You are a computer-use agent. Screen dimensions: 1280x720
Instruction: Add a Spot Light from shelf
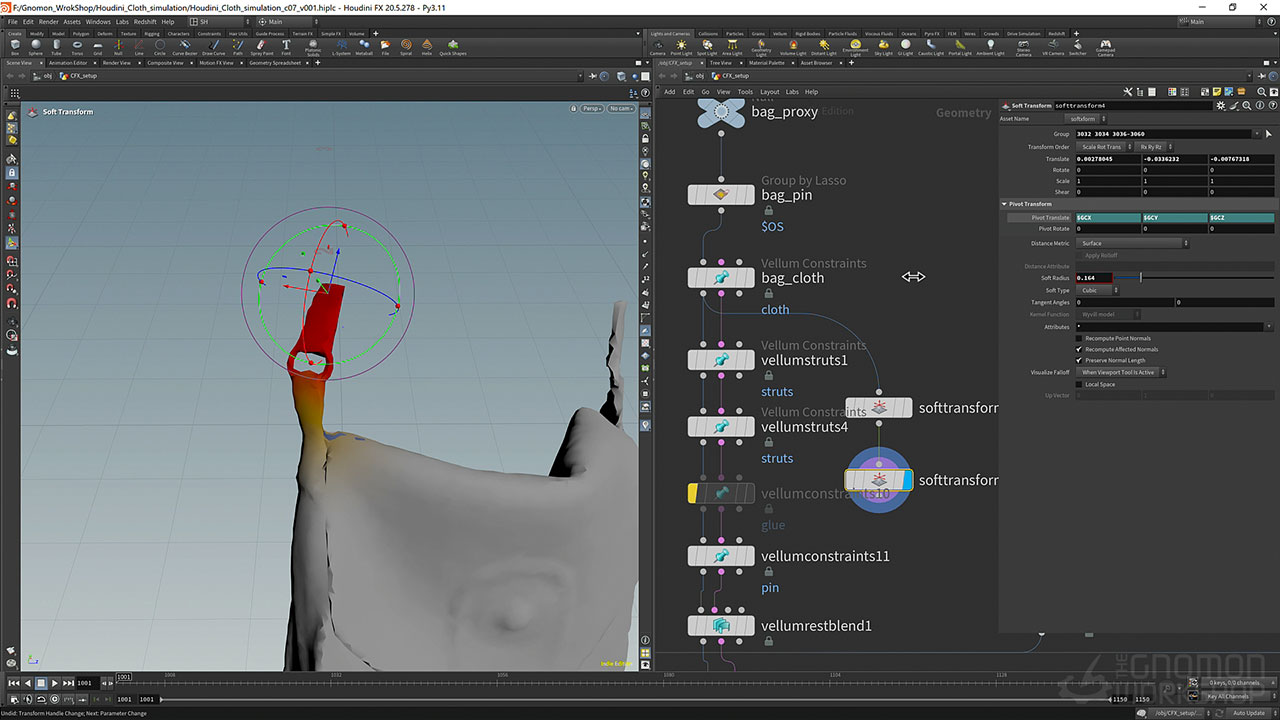click(707, 46)
